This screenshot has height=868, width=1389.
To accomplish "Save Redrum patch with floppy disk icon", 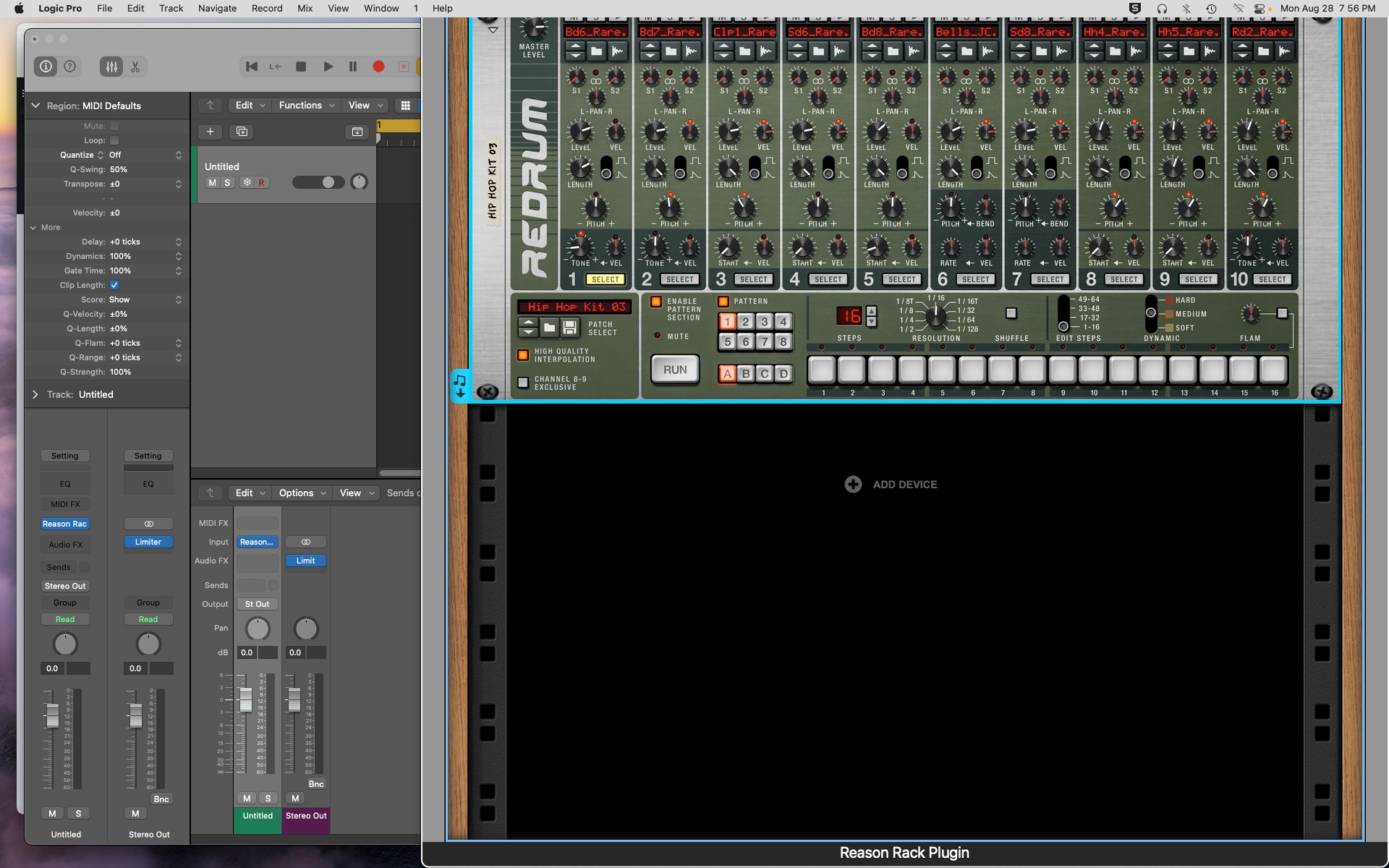I will click(570, 328).
